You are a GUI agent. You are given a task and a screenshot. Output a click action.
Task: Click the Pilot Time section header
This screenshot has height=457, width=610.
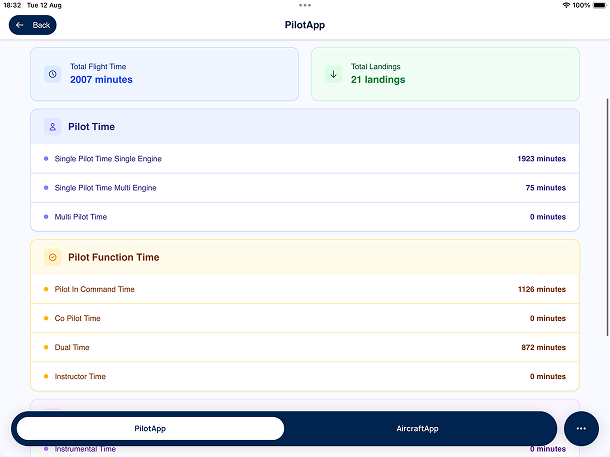click(x=305, y=127)
